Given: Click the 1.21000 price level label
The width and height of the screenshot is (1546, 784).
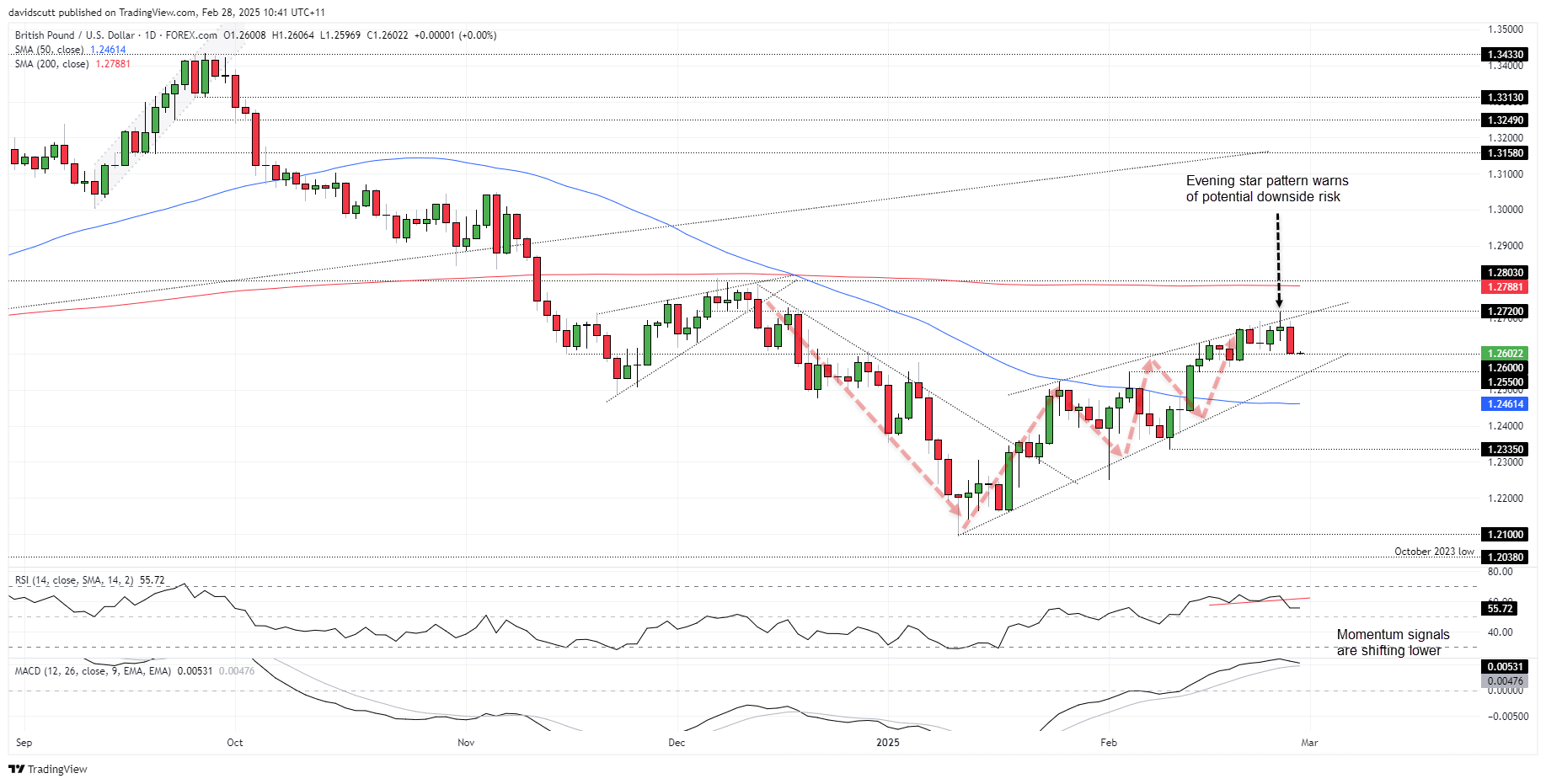Looking at the screenshot, I should 1505,535.
